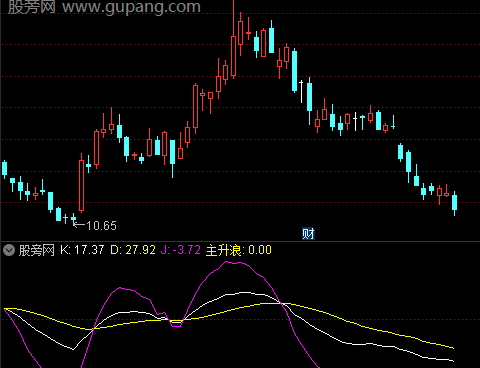Select the white doji candlestick after the peak
Screen dimensions: 480x368
(301, 91)
